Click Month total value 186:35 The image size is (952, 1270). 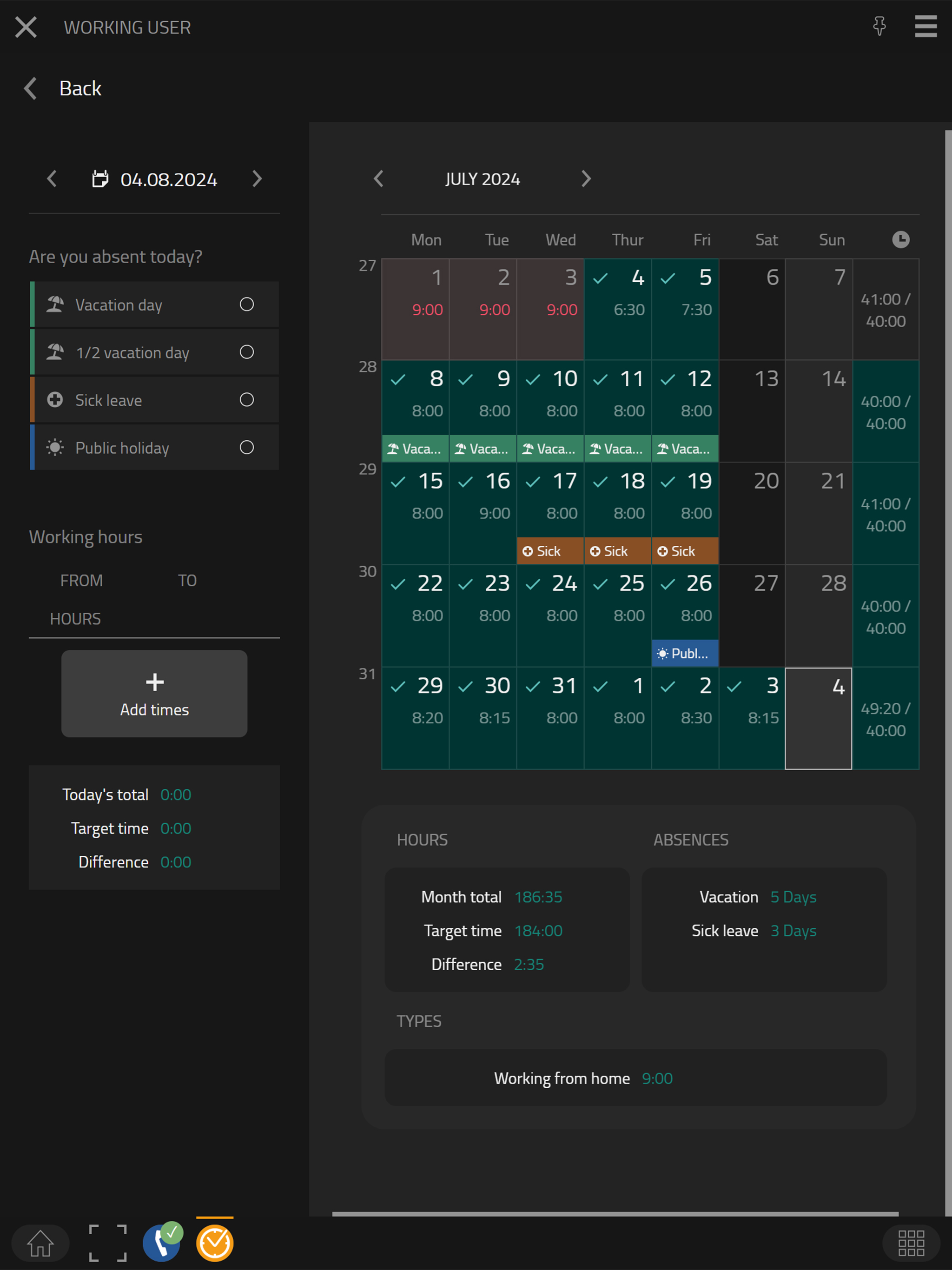(x=538, y=896)
